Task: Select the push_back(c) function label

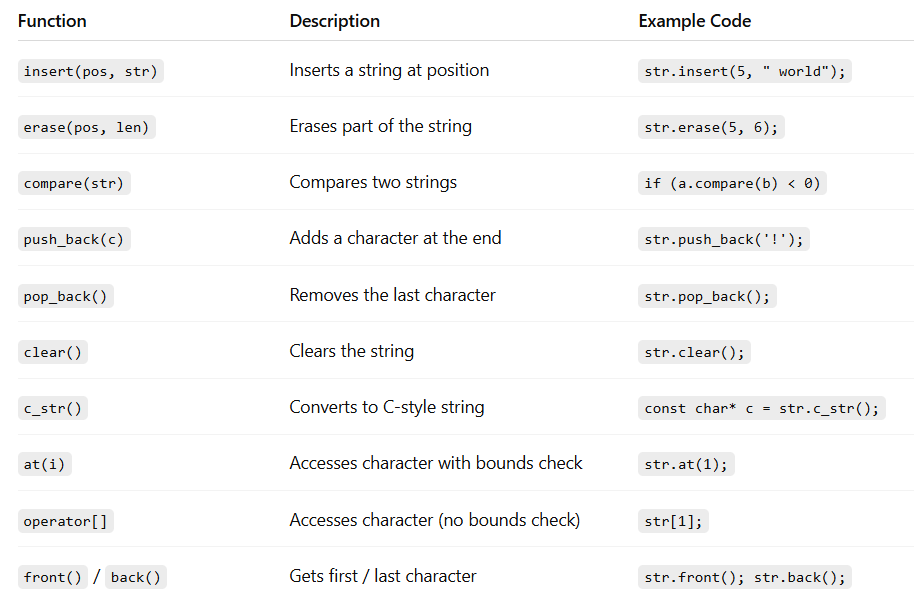Action: pyautogui.click(x=75, y=239)
